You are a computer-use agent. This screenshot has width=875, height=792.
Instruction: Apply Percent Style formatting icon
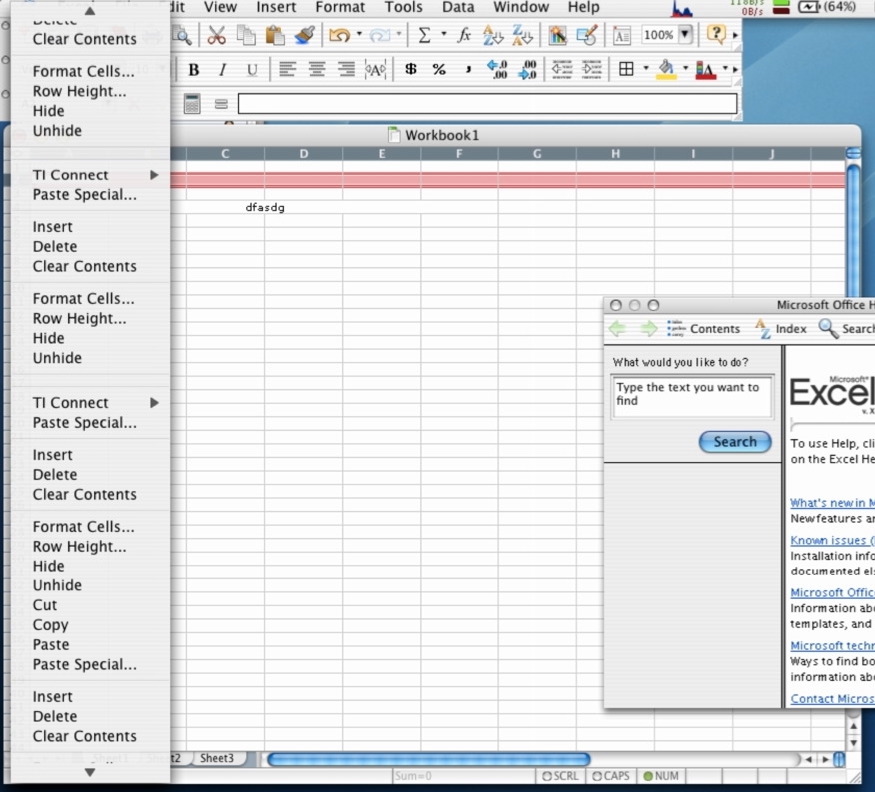[x=439, y=70]
